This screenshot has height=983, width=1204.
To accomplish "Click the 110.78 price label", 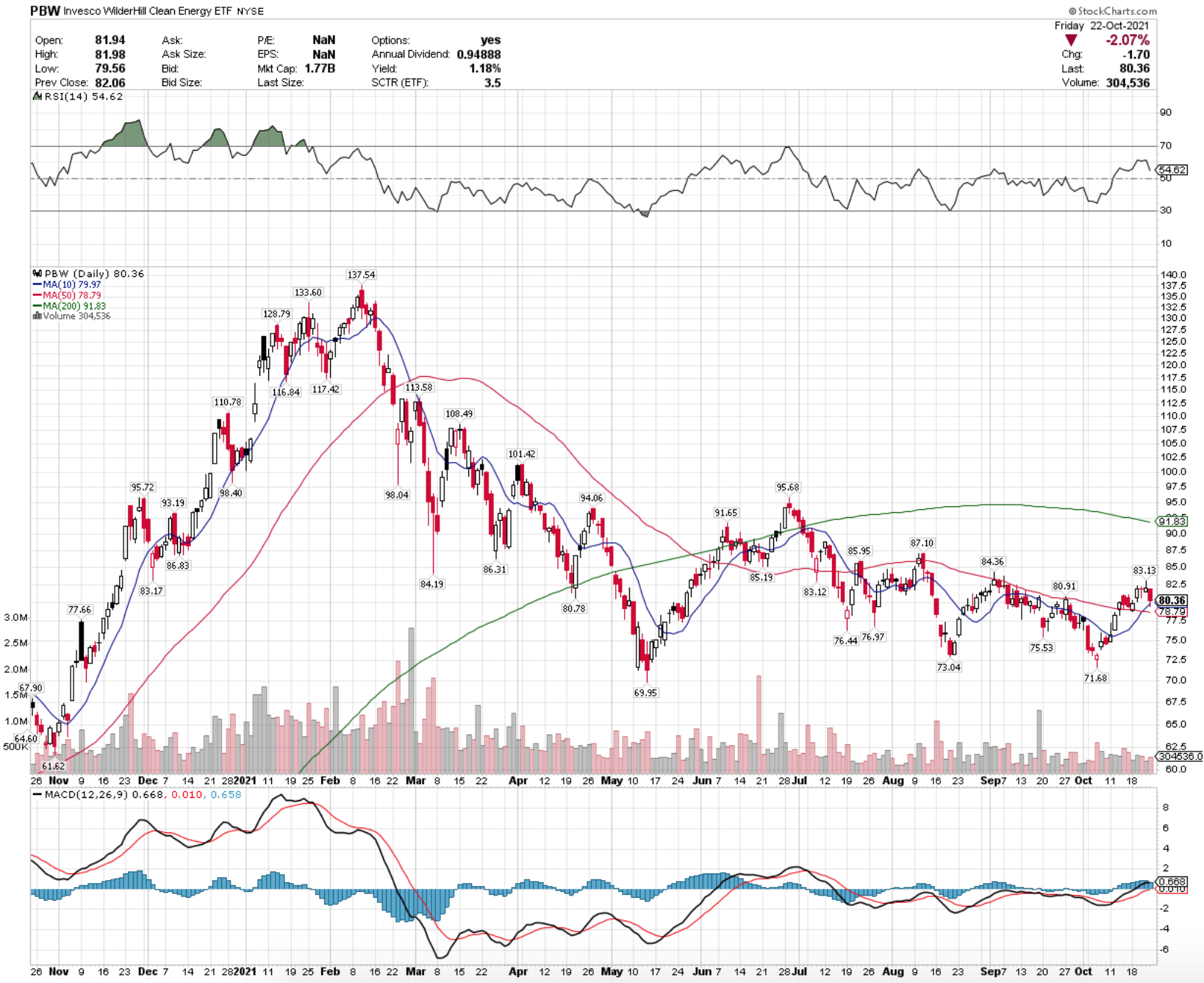I will (227, 402).
